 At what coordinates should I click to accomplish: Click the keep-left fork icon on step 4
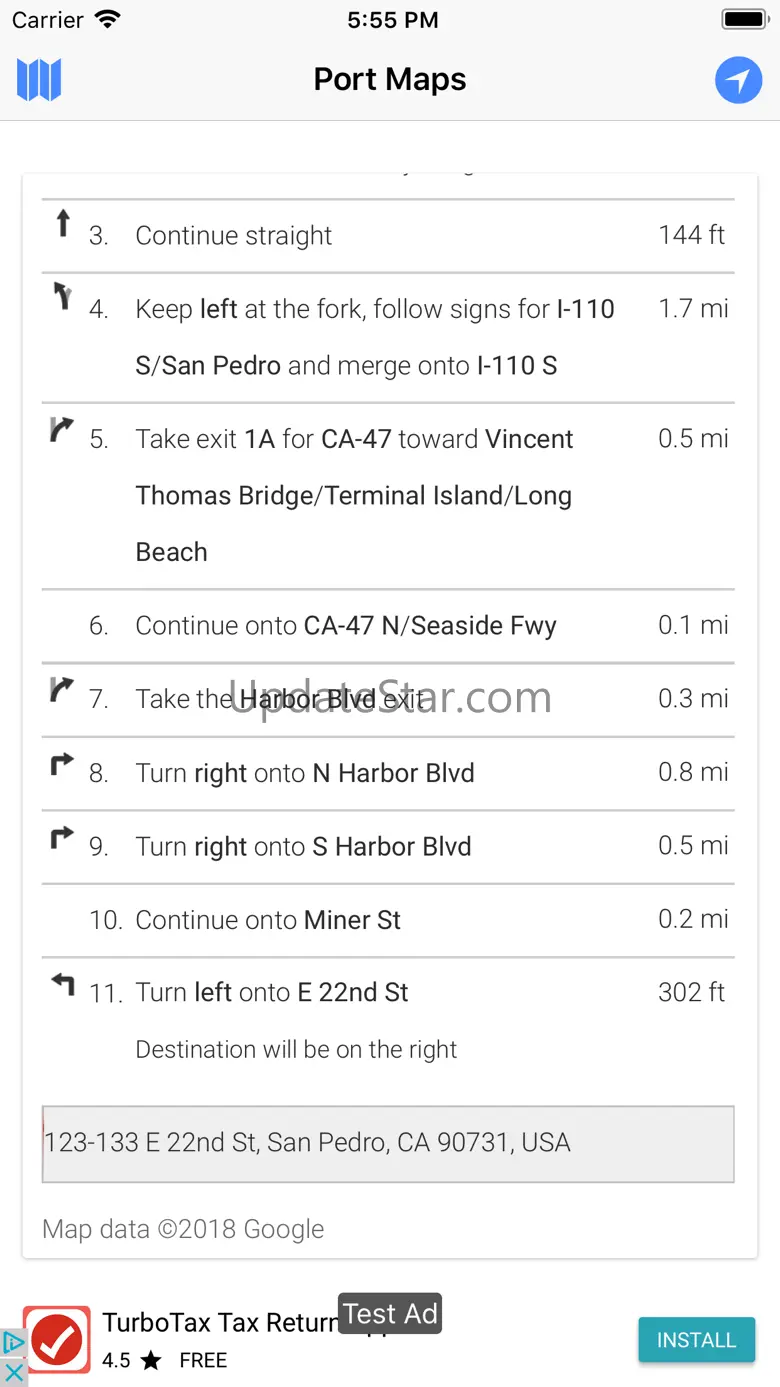click(63, 296)
